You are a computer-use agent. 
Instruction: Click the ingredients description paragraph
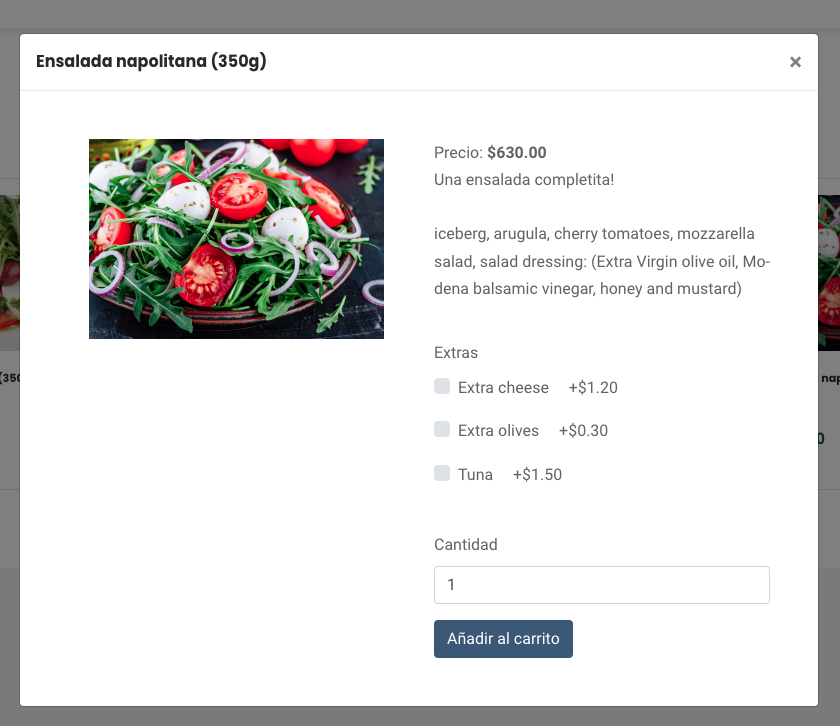[x=601, y=261]
